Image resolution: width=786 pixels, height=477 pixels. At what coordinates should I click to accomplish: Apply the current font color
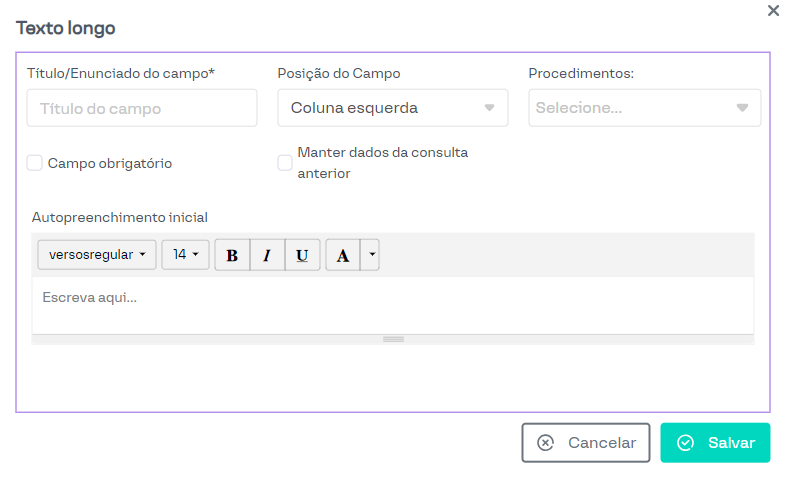click(342, 255)
